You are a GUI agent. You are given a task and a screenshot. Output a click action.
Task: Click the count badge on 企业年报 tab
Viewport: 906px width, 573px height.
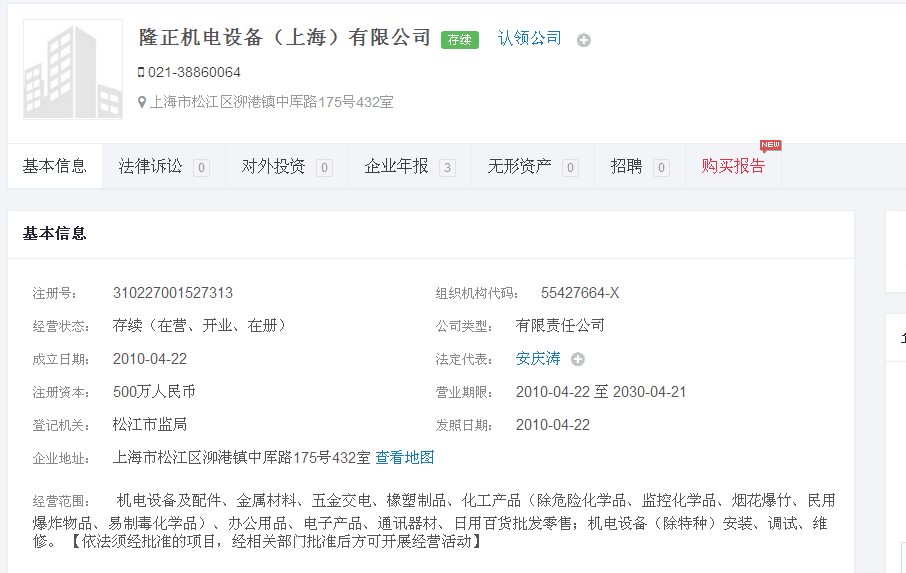[447, 168]
